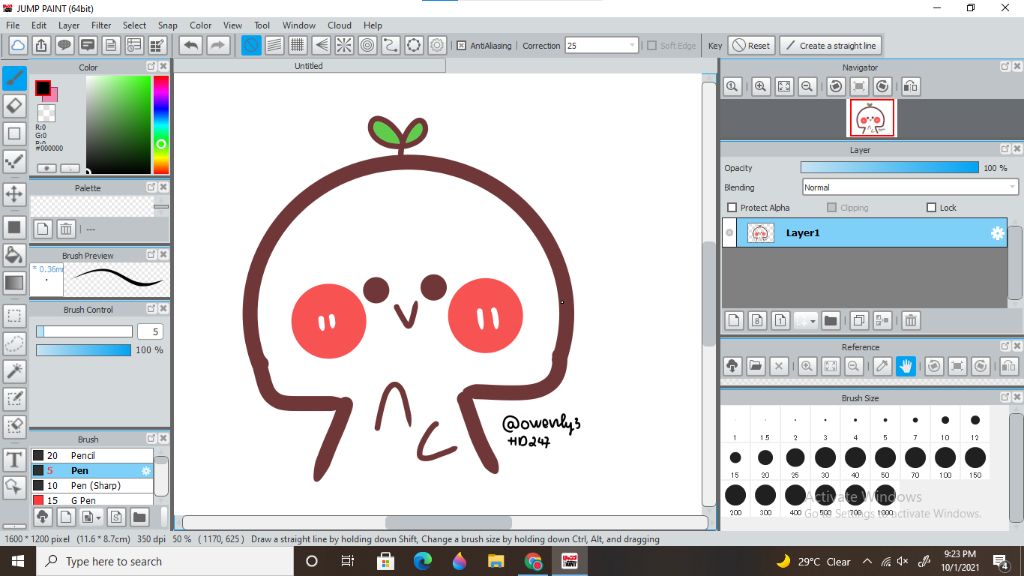Select the Brush tool in left toolbar

point(14,78)
